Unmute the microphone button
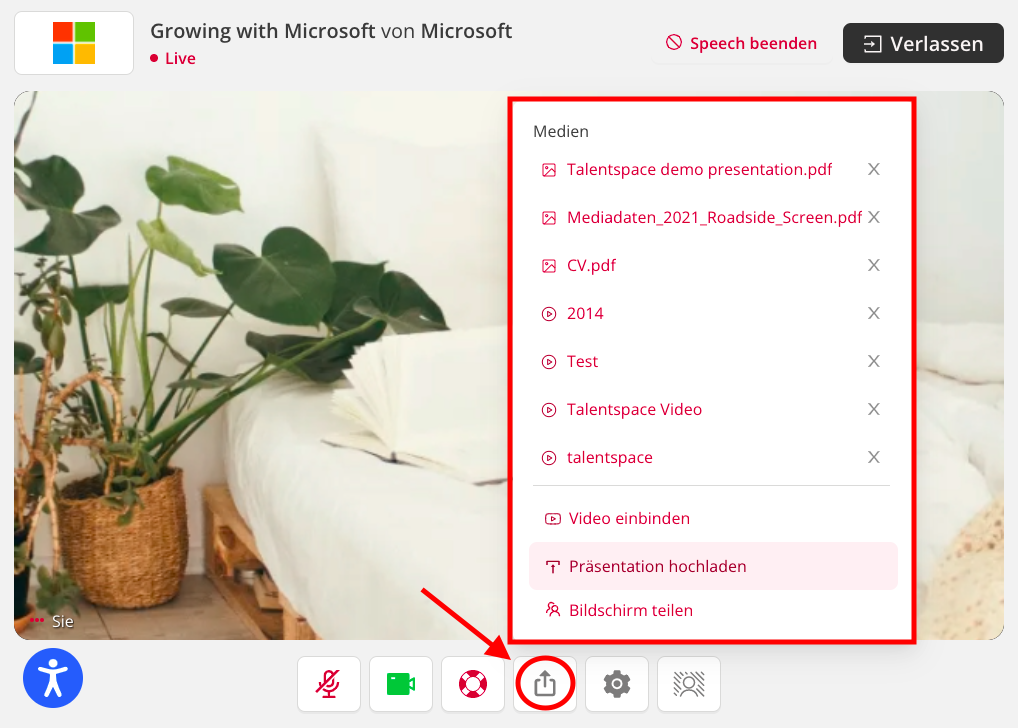The height and width of the screenshot is (728, 1018). (329, 684)
